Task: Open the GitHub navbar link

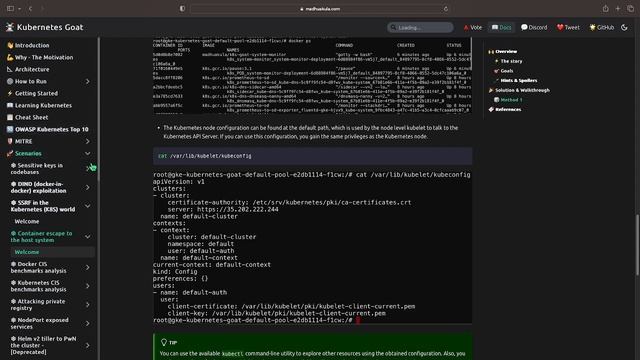Action: 602,27
